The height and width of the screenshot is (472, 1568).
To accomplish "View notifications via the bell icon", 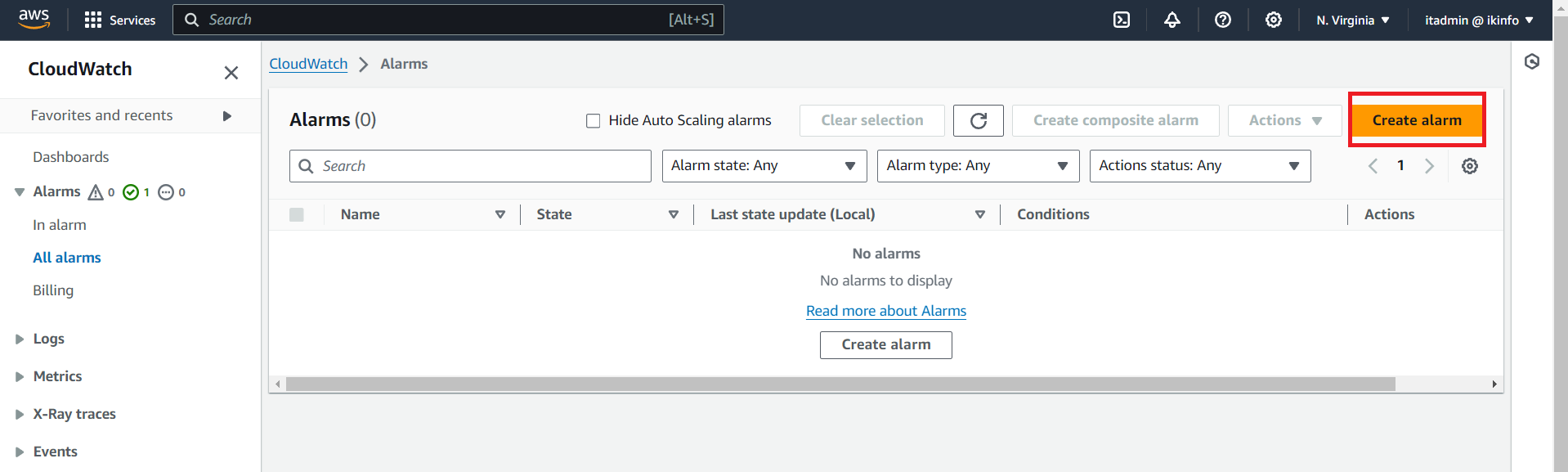I will point(1172,19).
